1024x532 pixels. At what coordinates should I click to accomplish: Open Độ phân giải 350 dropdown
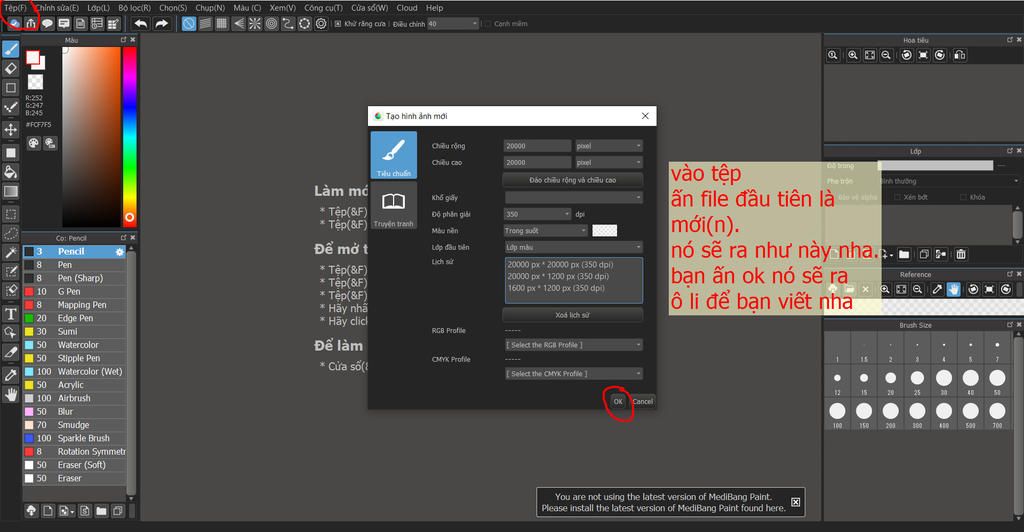pyautogui.click(x=538, y=214)
